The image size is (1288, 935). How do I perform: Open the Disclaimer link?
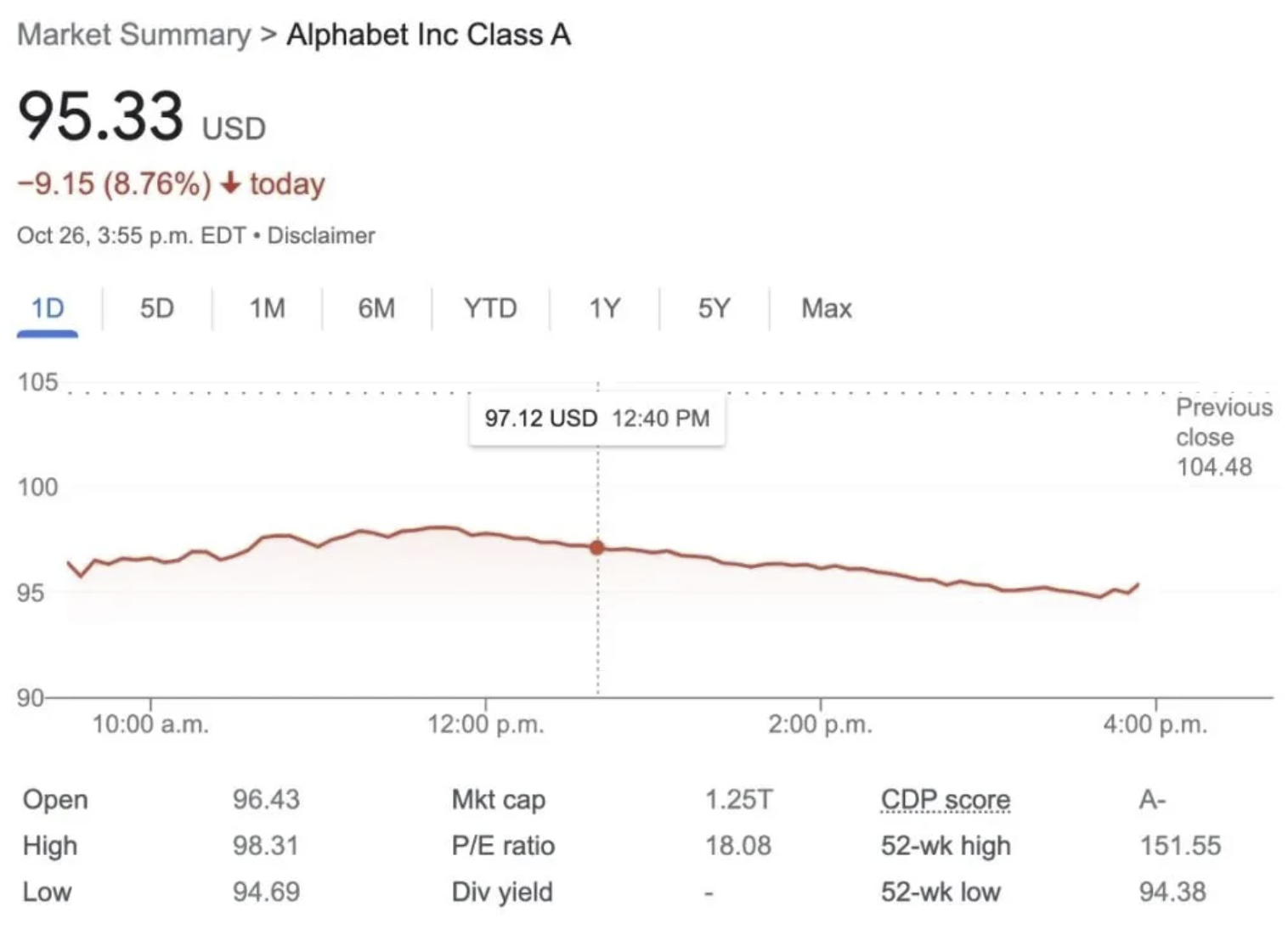coord(321,235)
